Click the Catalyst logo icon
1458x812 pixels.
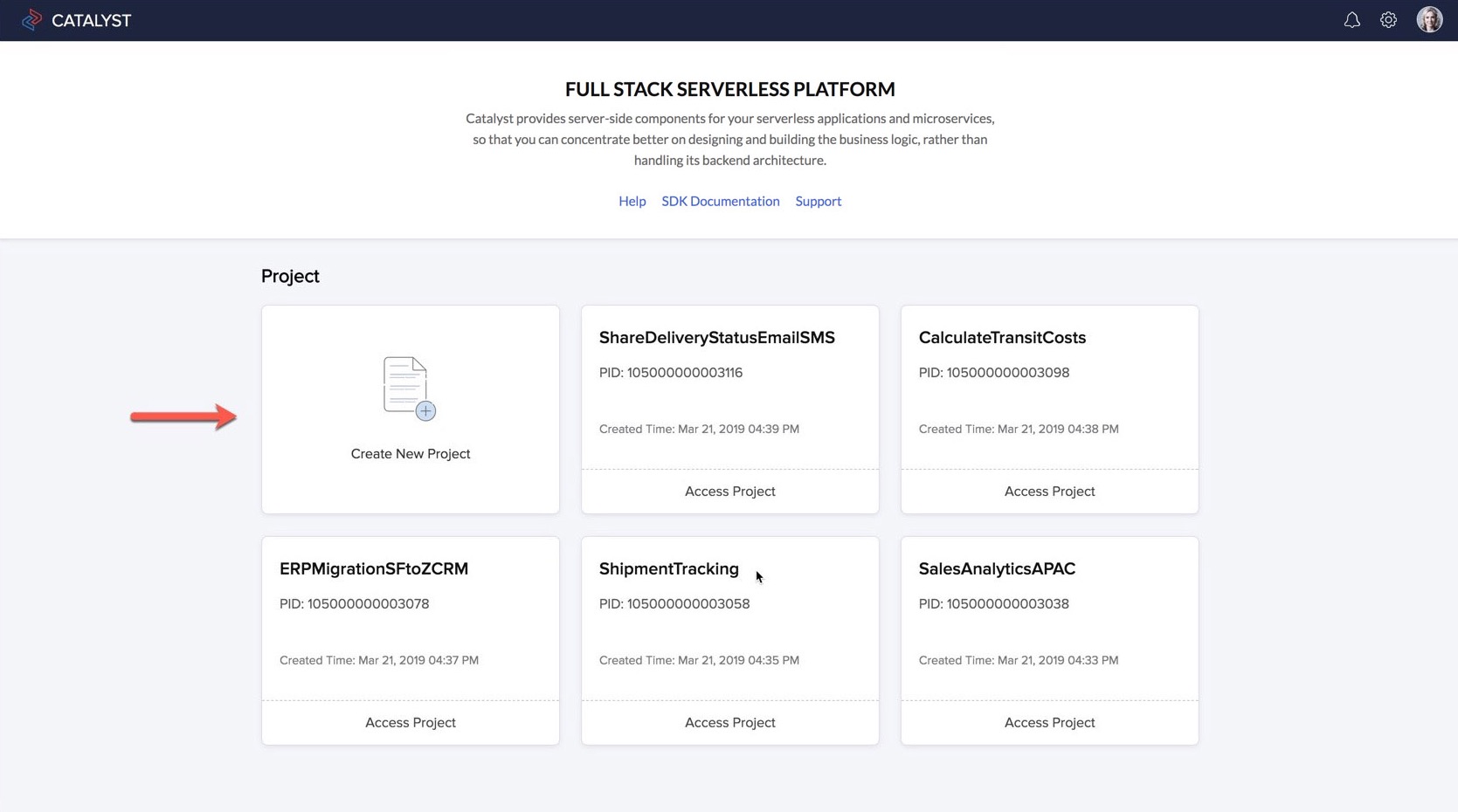[x=31, y=19]
